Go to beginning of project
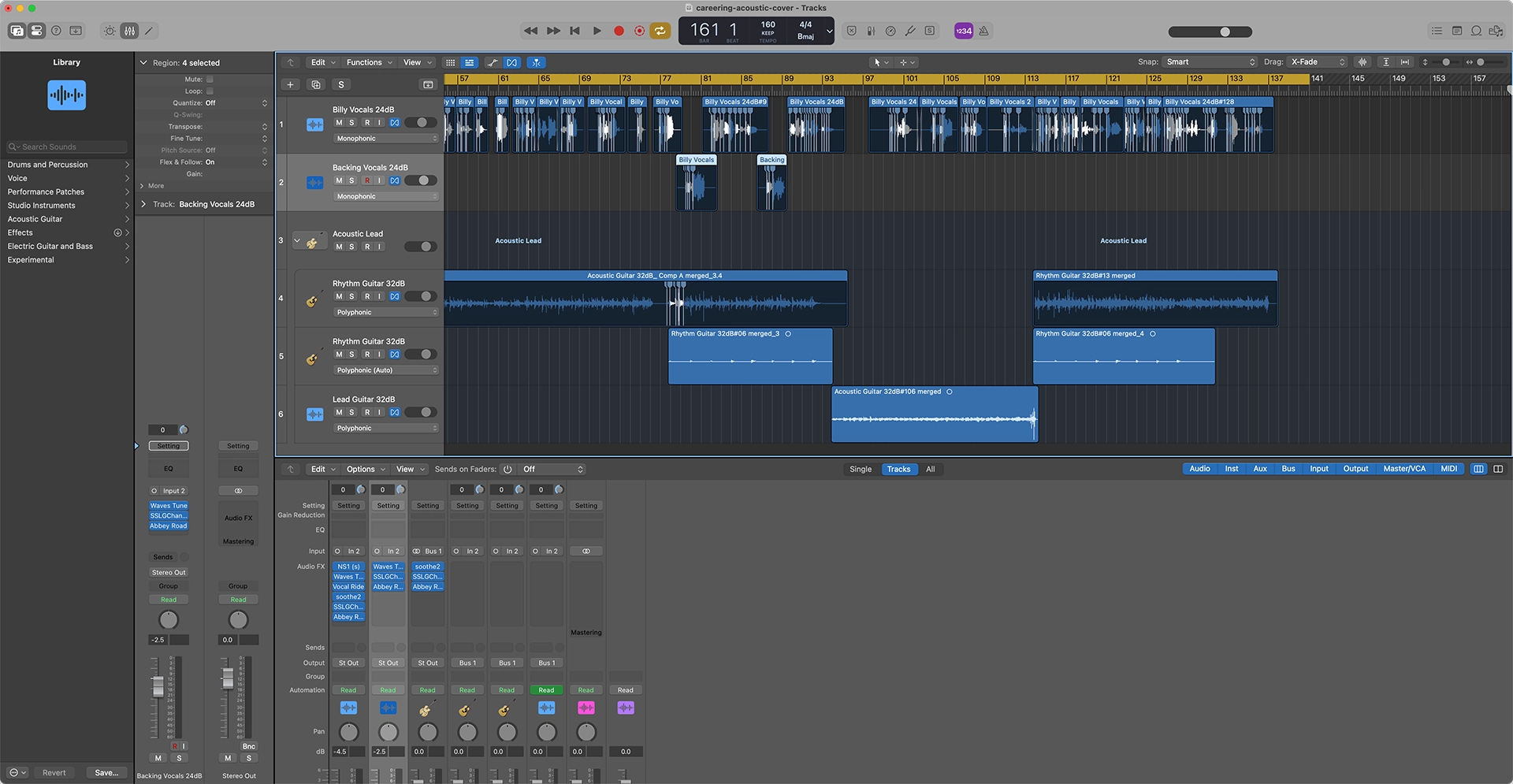 pos(575,31)
